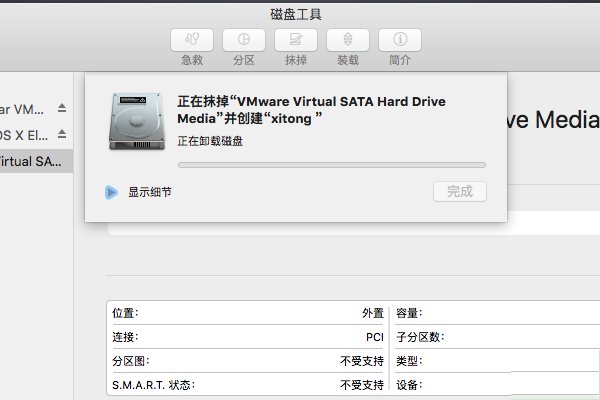Select the VM... disk sidebar row
600x400 pixels.
[36, 109]
